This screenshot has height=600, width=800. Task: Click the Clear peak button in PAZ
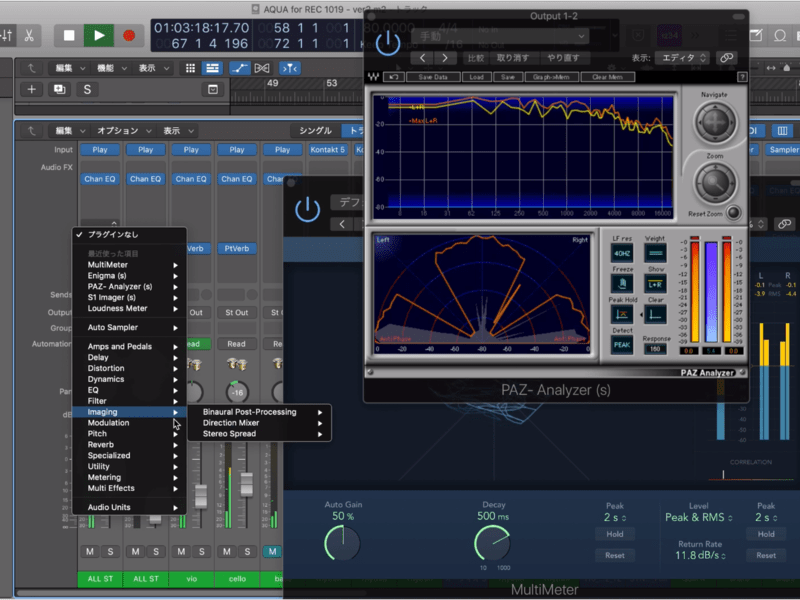[x=656, y=315]
